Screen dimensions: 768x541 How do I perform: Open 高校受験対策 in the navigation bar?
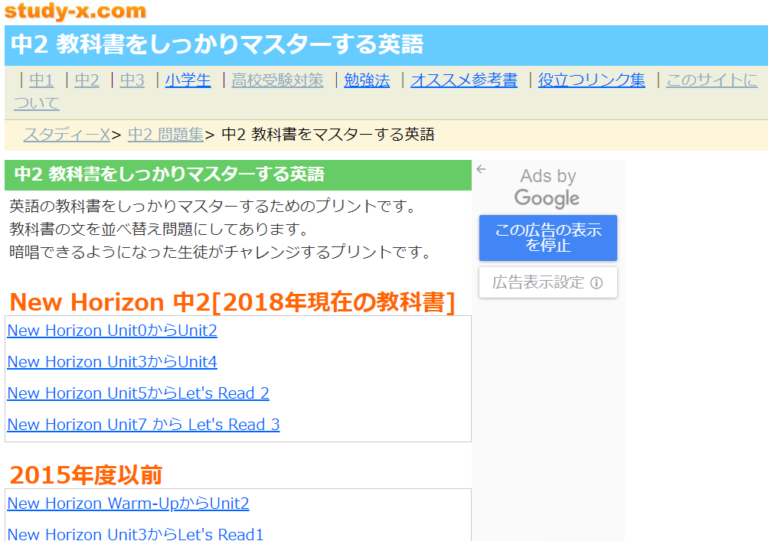point(277,80)
